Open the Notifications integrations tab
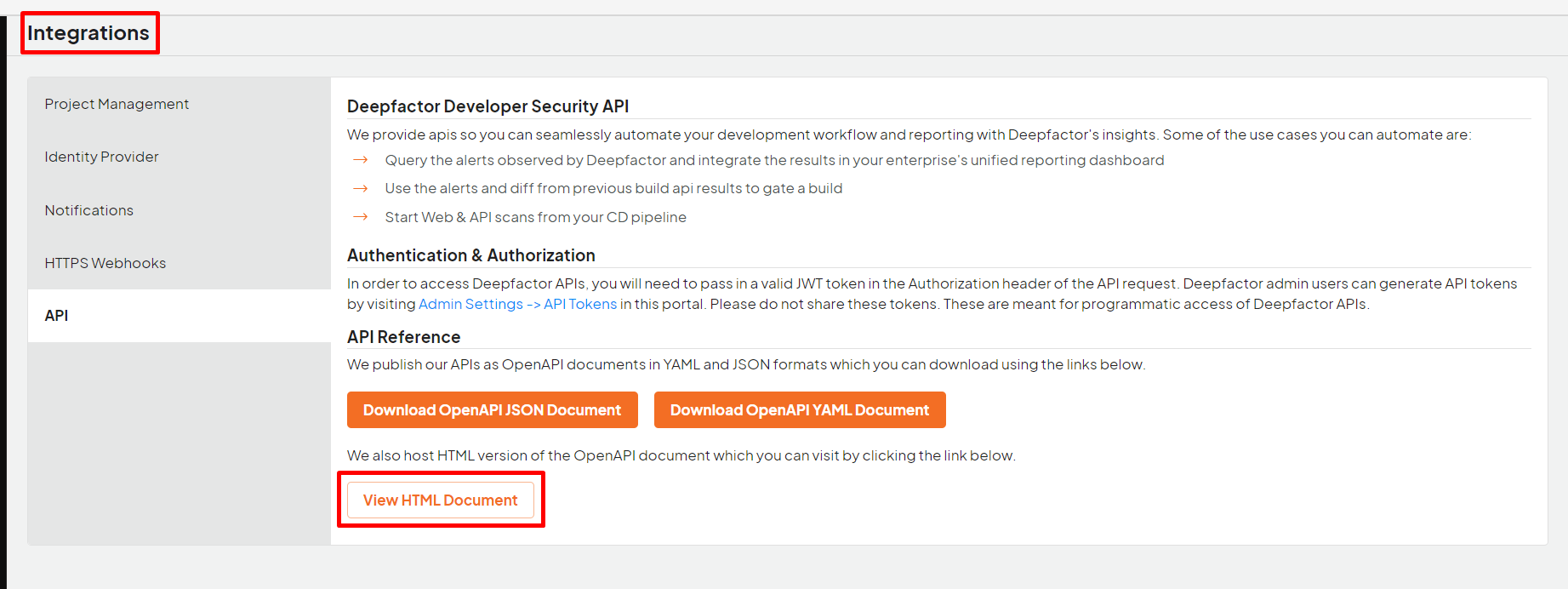Screen dimensions: 1568x589 pos(179,210)
